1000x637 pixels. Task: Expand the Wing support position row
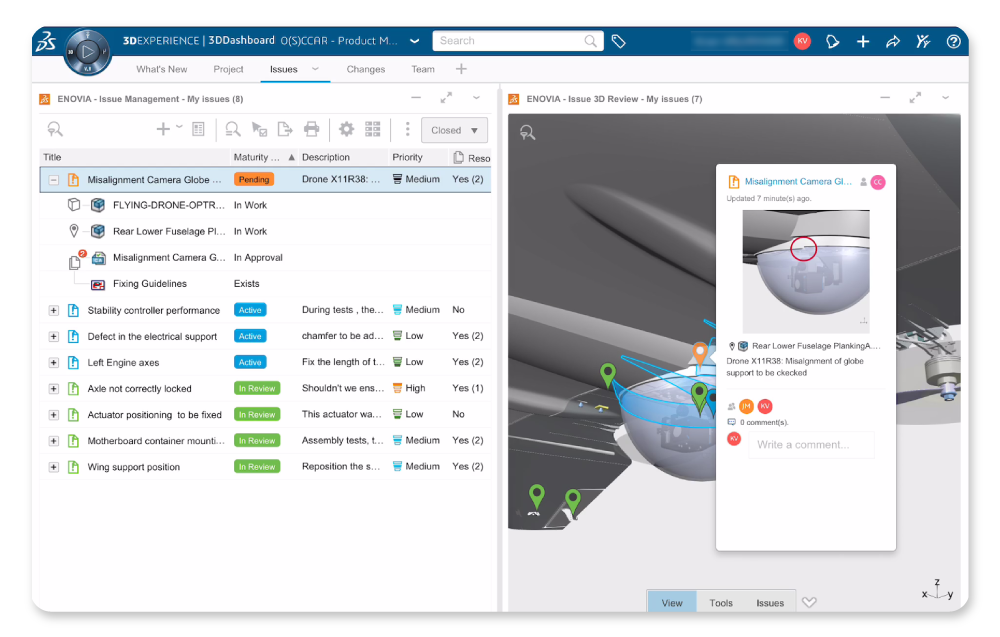click(x=54, y=467)
